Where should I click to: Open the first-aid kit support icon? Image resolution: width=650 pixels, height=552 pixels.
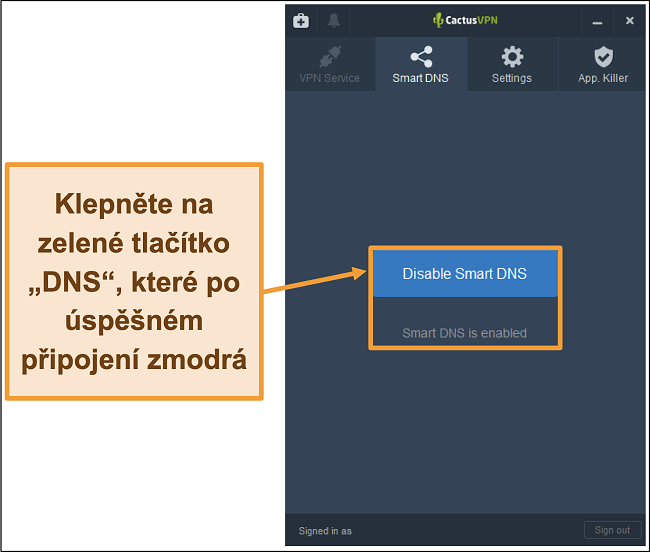coord(301,20)
